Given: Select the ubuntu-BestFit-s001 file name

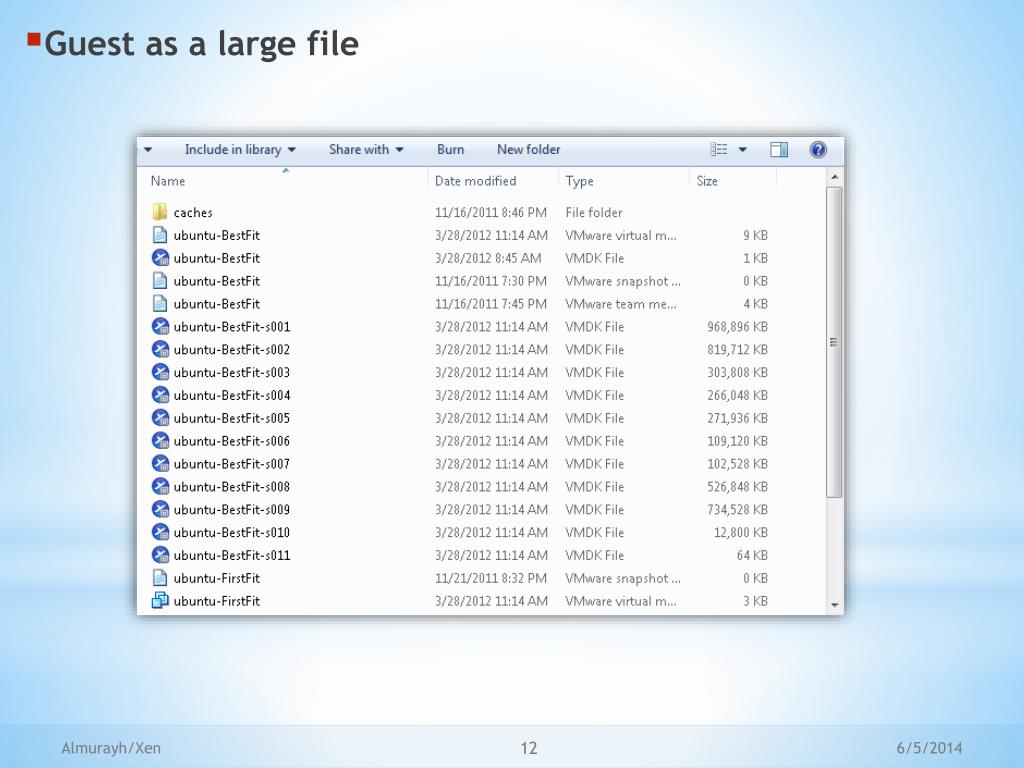Looking at the screenshot, I should pyautogui.click(x=232, y=327).
